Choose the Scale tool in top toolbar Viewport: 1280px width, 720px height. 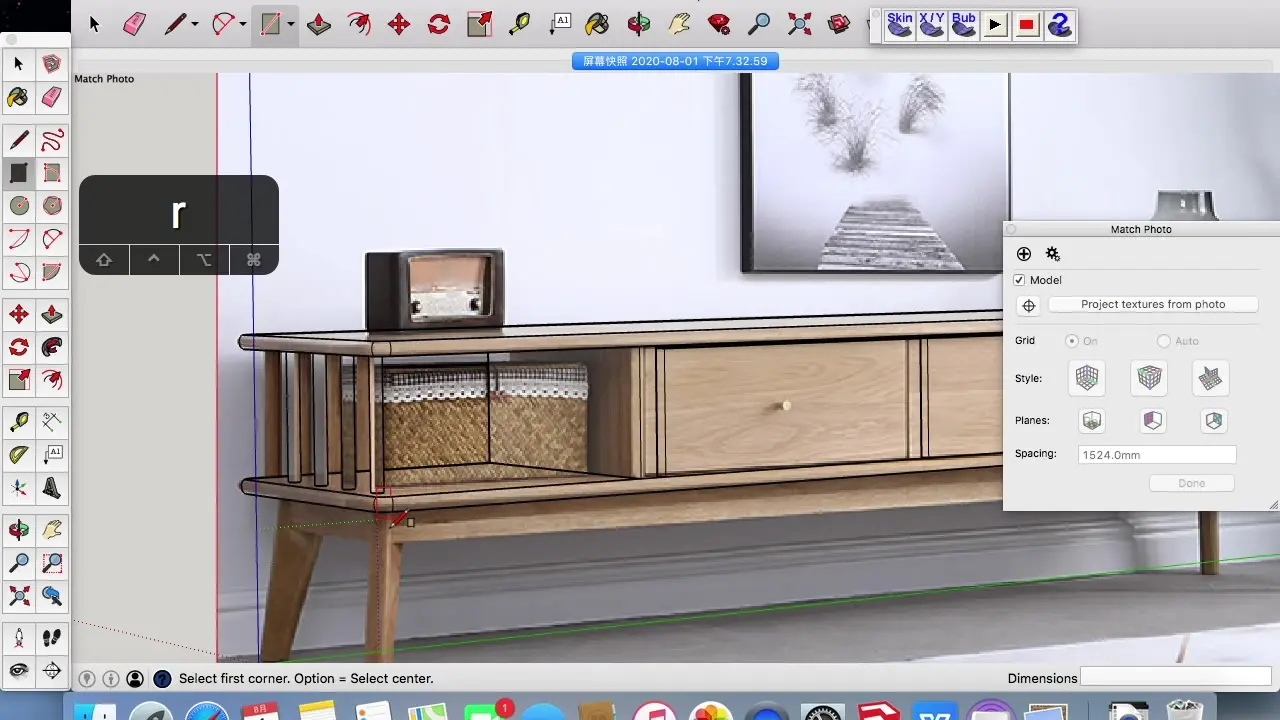pyautogui.click(x=479, y=24)
